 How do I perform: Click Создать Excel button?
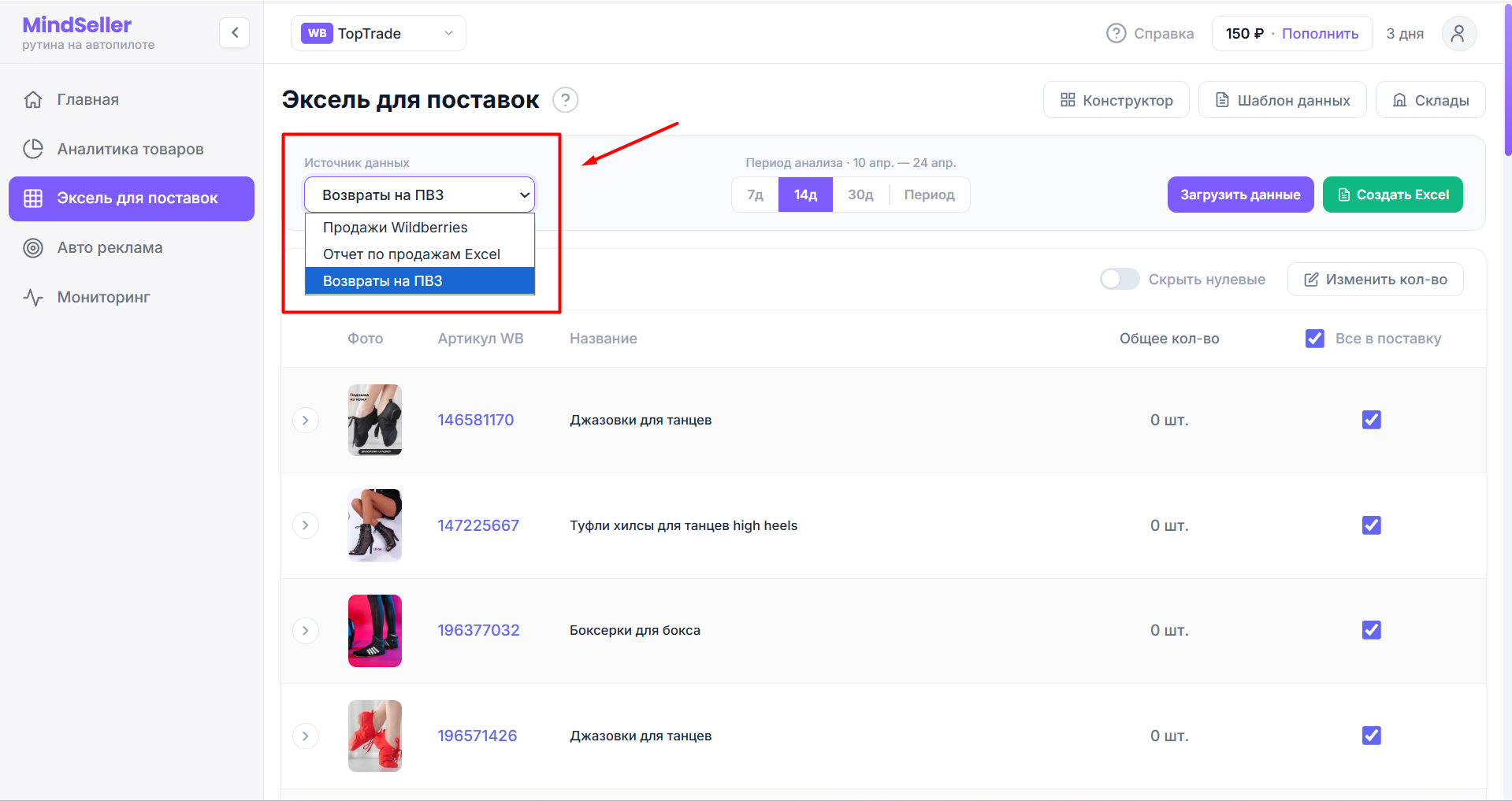(1392, 195)
